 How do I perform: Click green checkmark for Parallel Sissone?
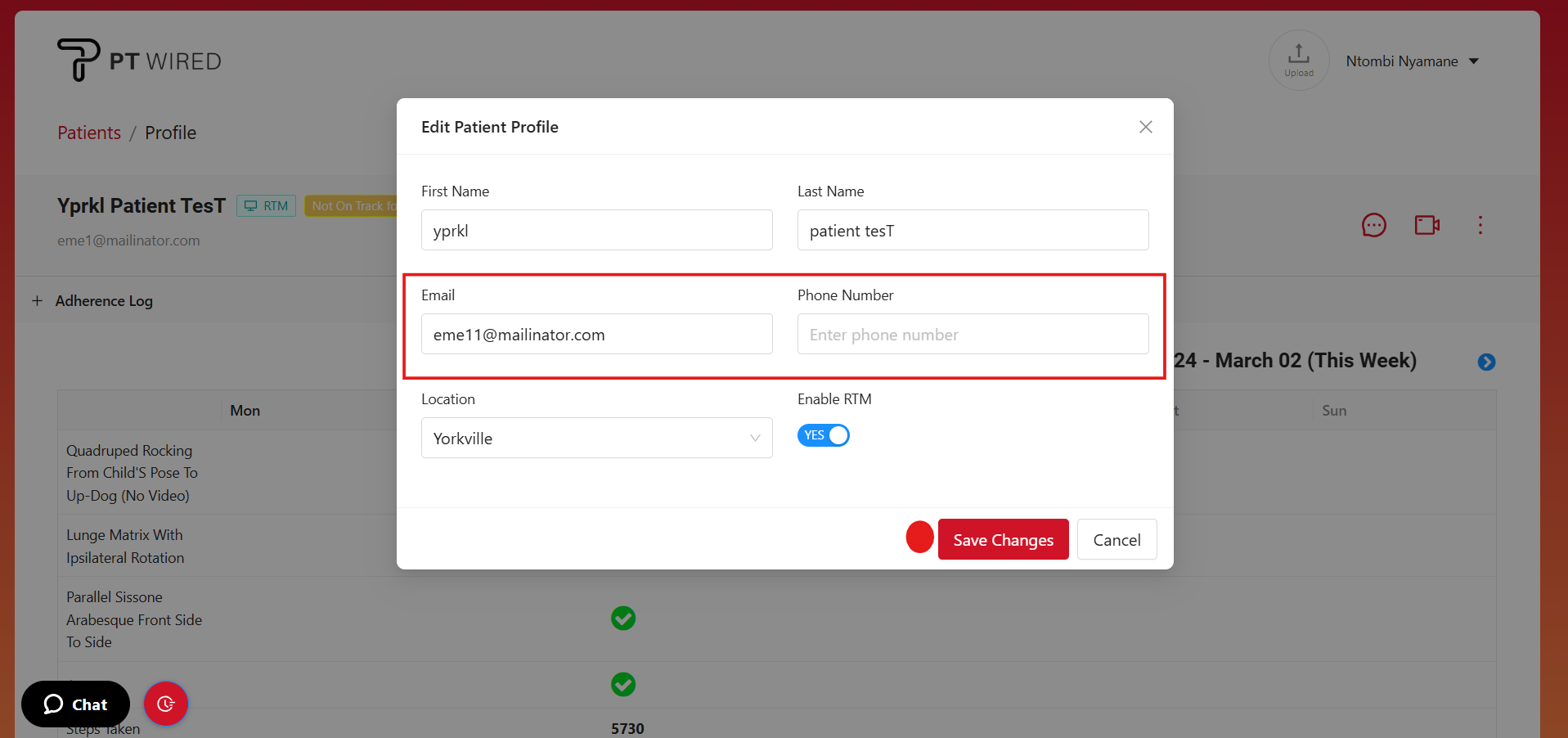tap(623, 619)
